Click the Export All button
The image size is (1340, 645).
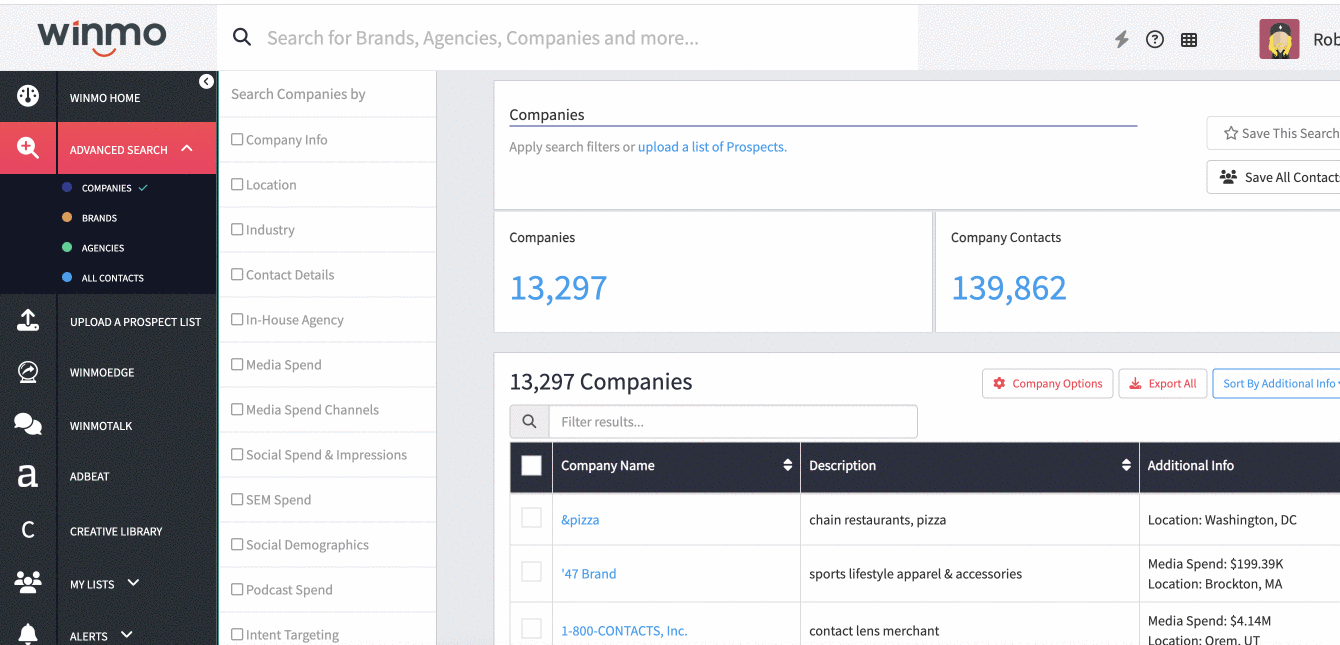1163,383
